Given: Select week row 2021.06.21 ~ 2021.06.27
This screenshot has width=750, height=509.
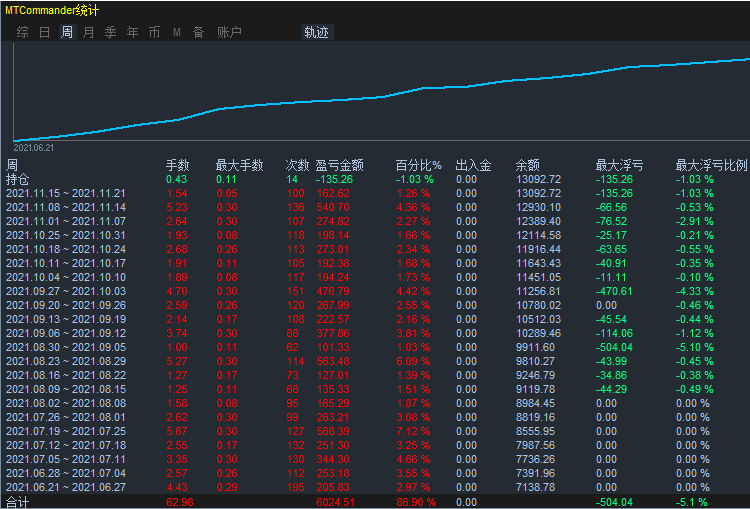Looking at the screenshot, I should 375,487.
